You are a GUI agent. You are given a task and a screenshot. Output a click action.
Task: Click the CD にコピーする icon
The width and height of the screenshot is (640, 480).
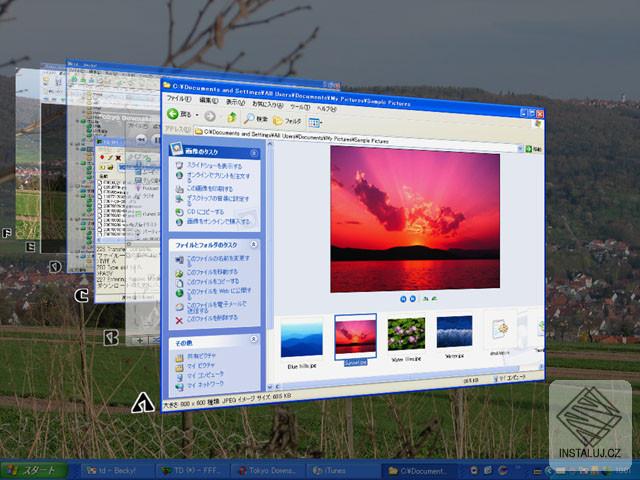[179, 212]
